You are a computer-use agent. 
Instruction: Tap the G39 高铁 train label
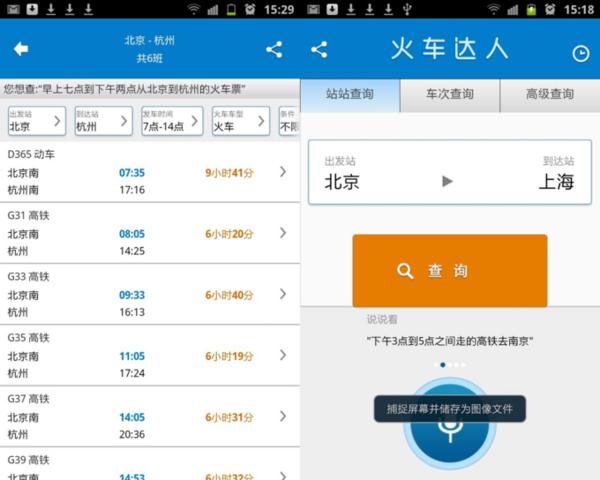point(29,460)
